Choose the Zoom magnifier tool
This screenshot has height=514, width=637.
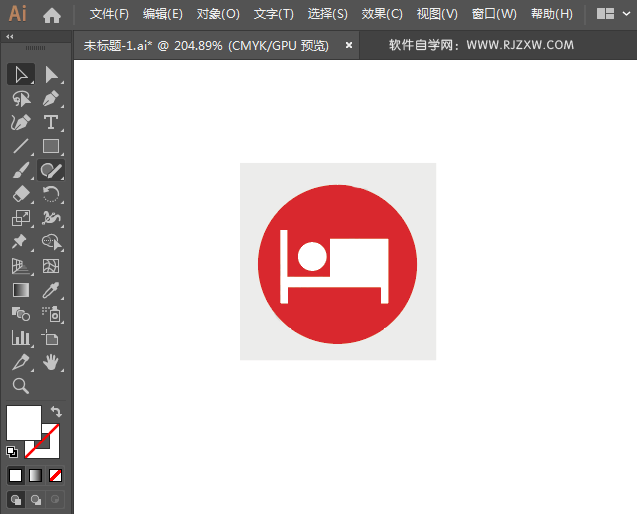click(x=21, y=386)
